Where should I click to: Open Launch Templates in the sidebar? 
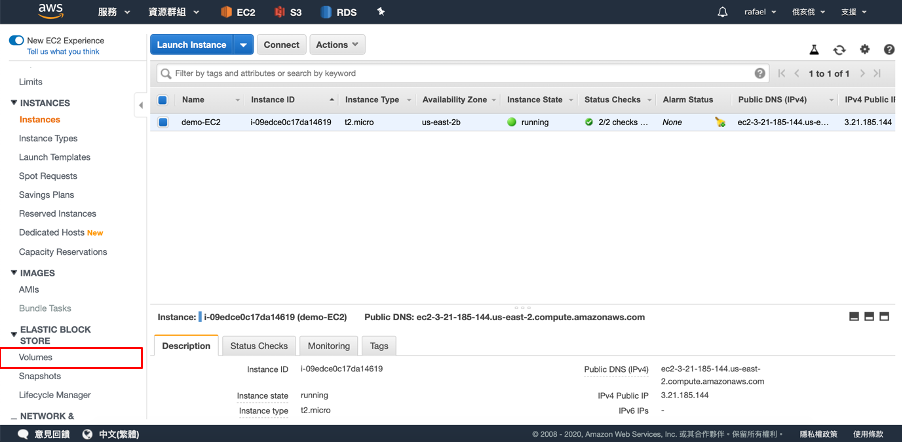(x=55, y=157)
